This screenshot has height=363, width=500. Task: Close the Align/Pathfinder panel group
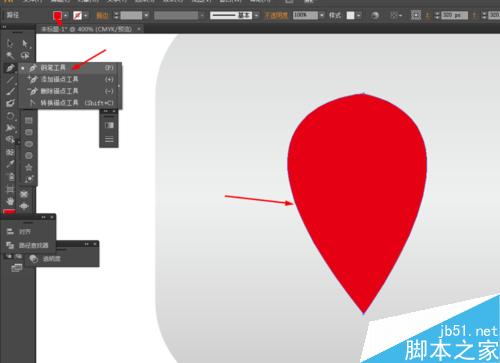pos(52,217)
